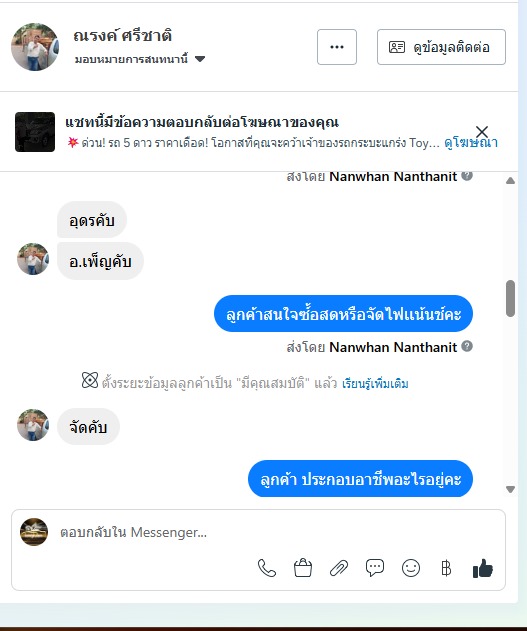Attach a file with paperclip icon
Image resolution: width=527 pixels, height=631 pixels.
pyautogui.click(x=339, y=568)
